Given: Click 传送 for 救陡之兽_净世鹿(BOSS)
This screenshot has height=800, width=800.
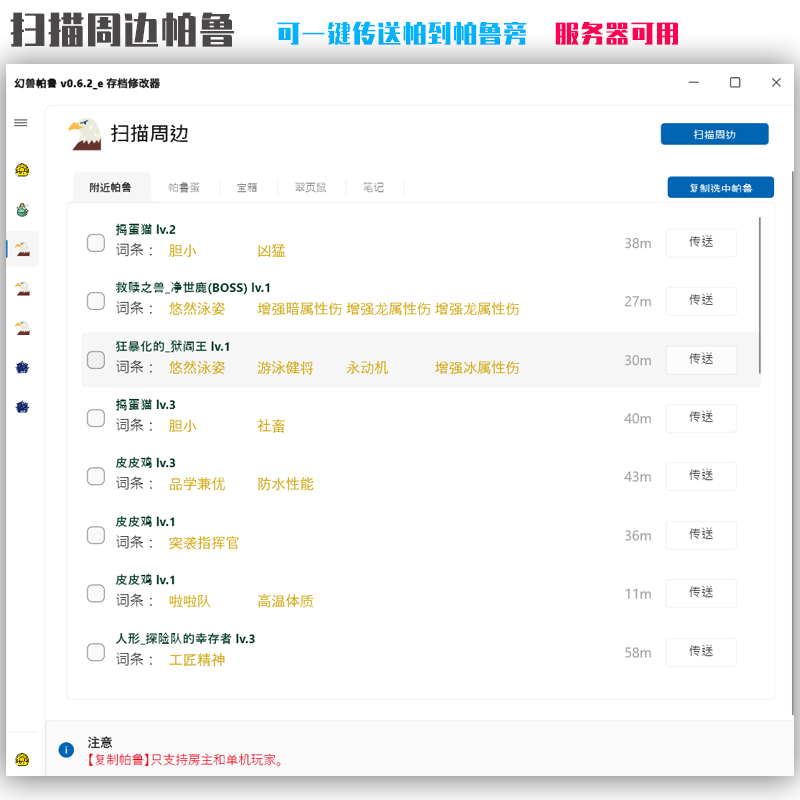Looking at the screenshot, I should (x=701, y=301).
